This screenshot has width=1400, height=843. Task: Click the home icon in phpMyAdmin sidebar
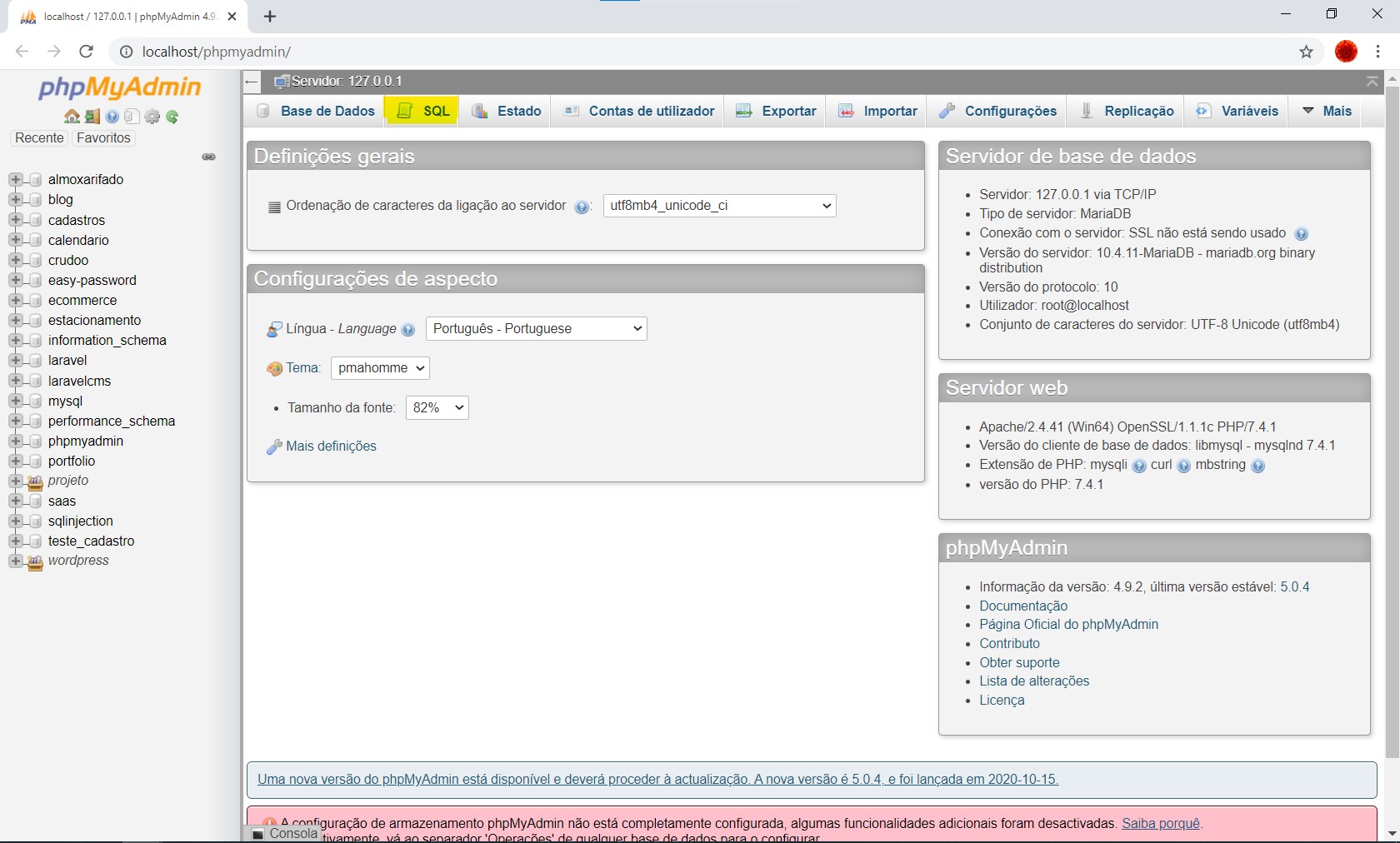(x=72, y=117)
